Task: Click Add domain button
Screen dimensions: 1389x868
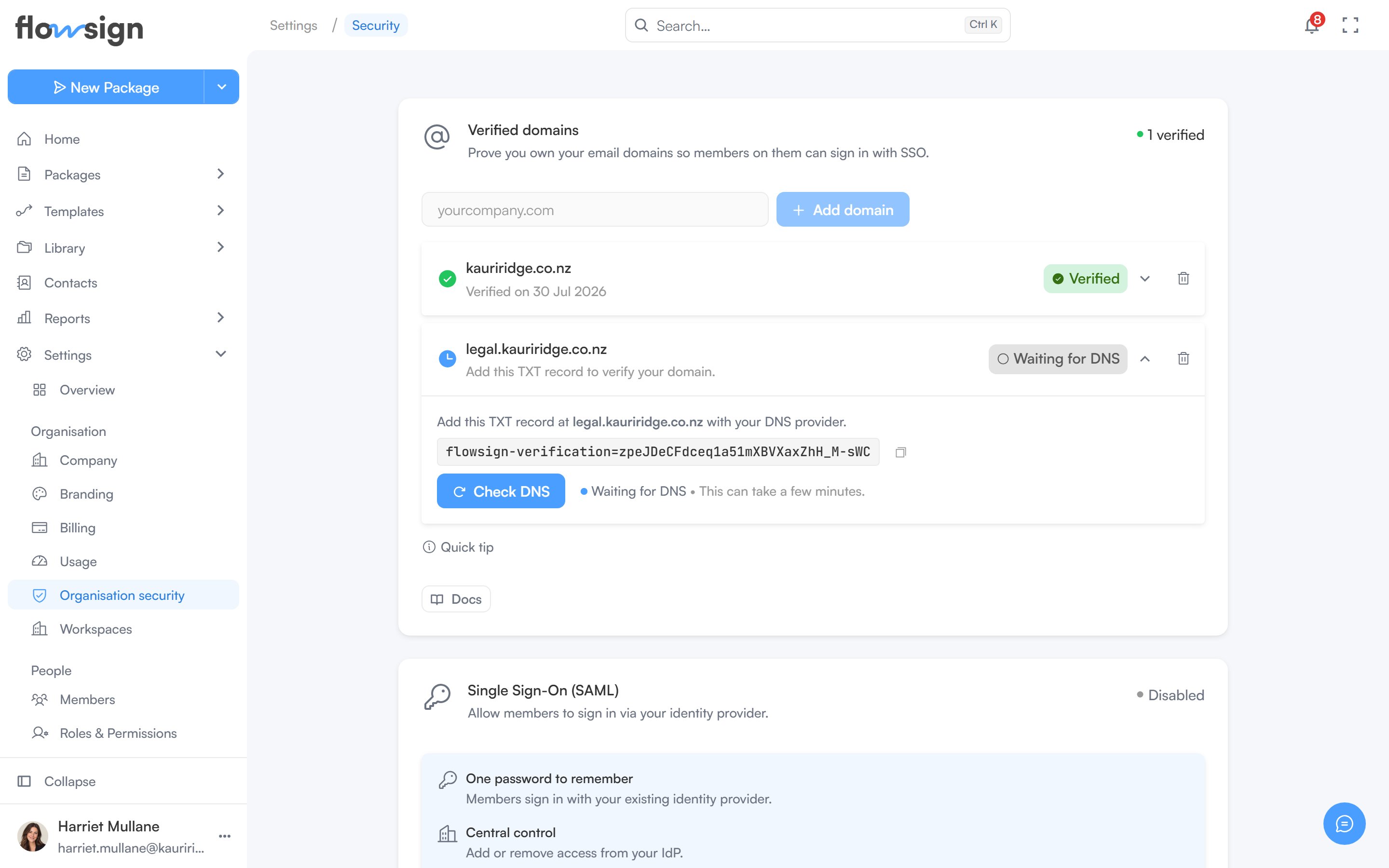Action: click(843, 210)
